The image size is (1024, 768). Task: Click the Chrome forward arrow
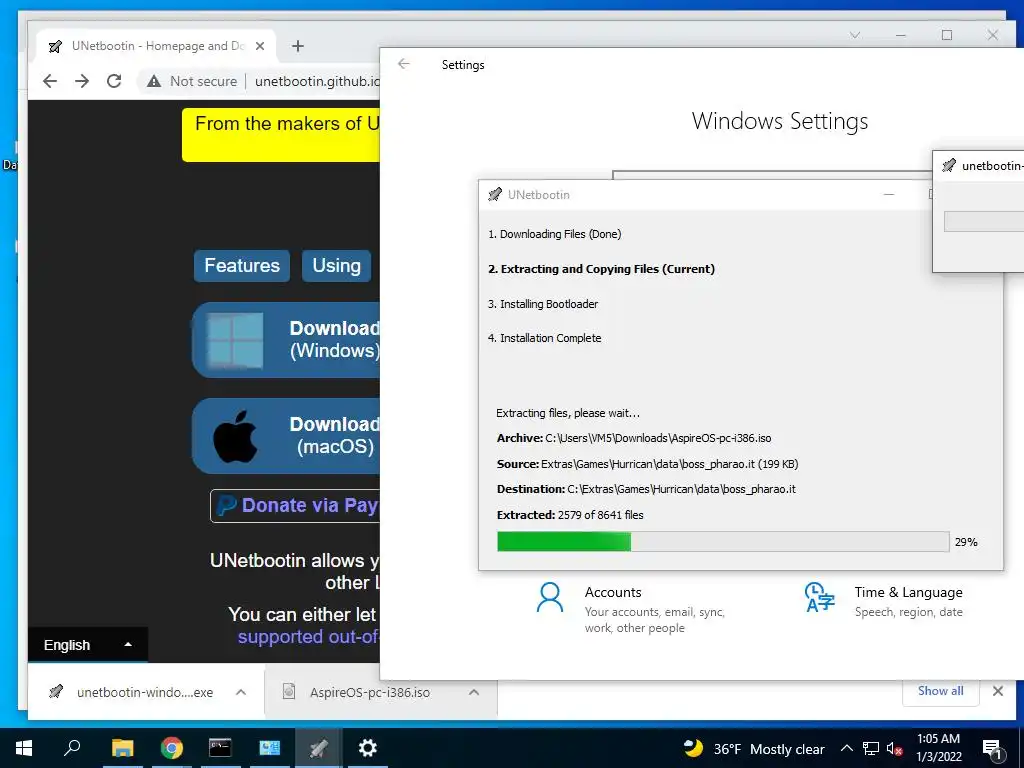click(x=82, y=81)
